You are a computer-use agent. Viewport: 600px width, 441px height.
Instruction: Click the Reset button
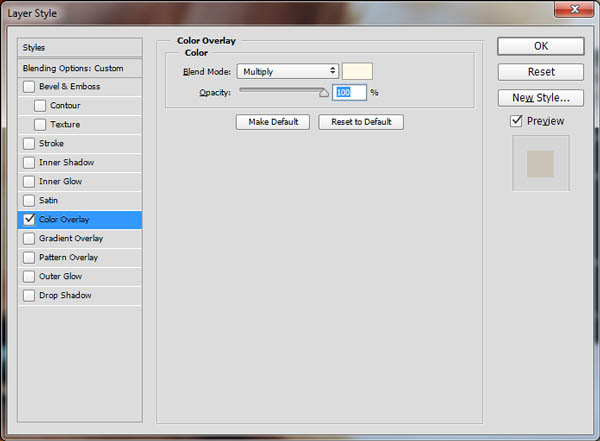click(x=541, y=72)
